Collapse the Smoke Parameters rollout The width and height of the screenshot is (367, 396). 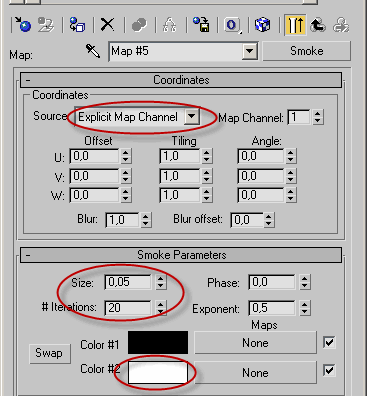(x=181, y=255)
